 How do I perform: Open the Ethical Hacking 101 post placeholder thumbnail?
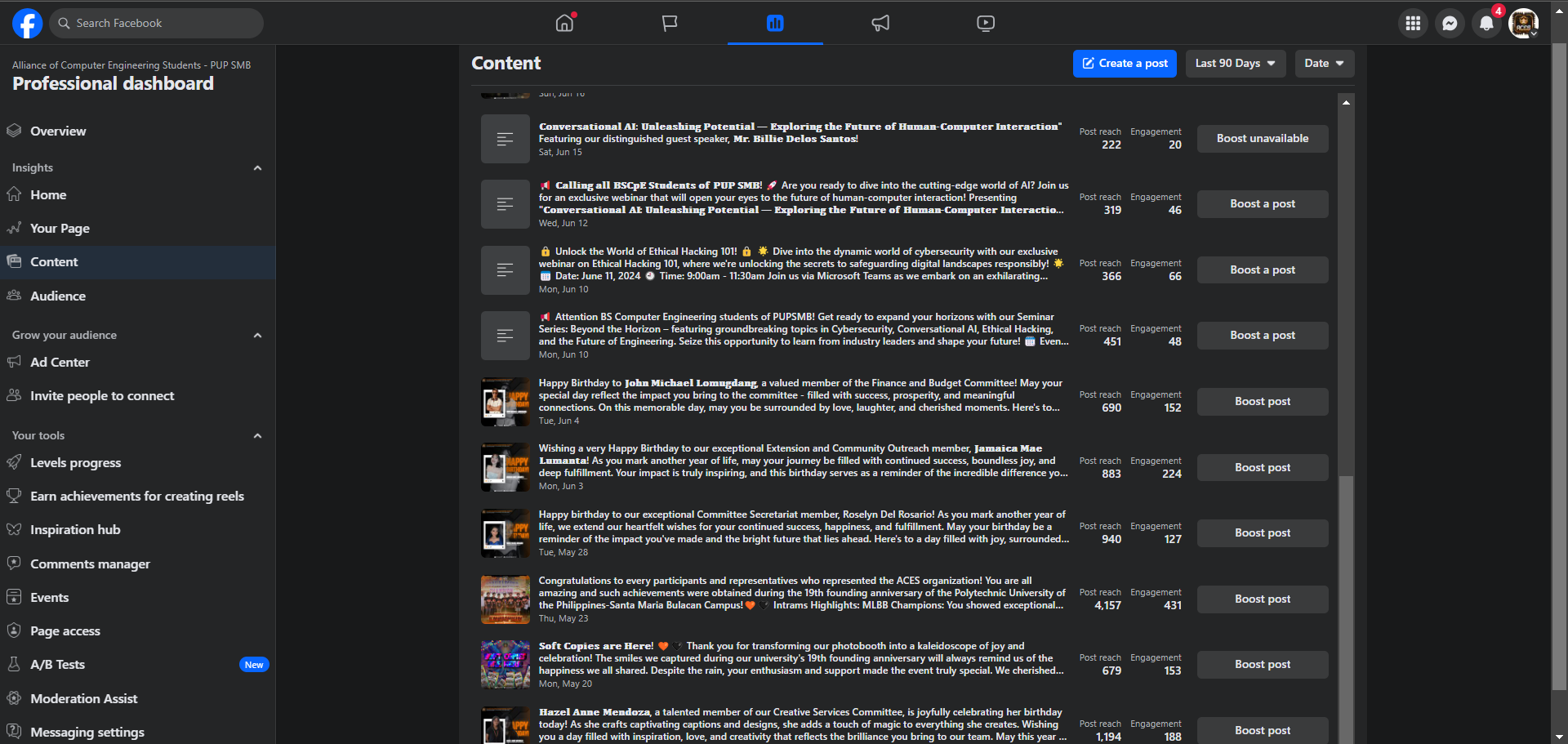(x=506, y=270)
